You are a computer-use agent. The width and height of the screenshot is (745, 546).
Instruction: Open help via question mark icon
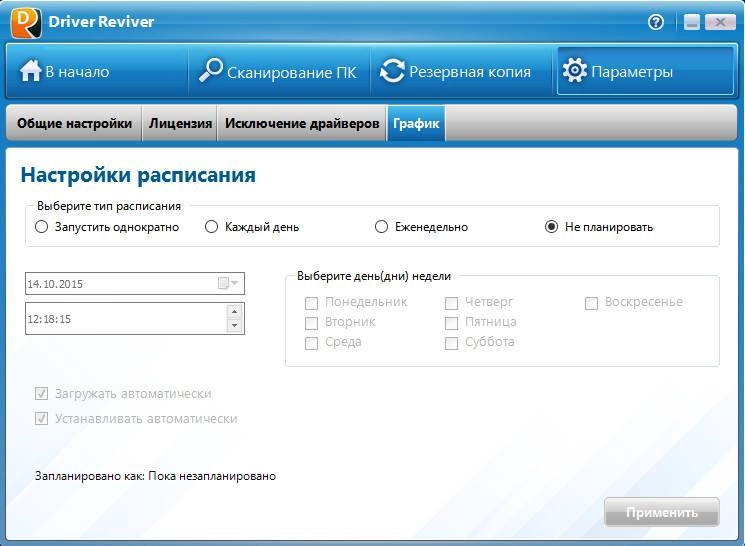pos(656,22)
